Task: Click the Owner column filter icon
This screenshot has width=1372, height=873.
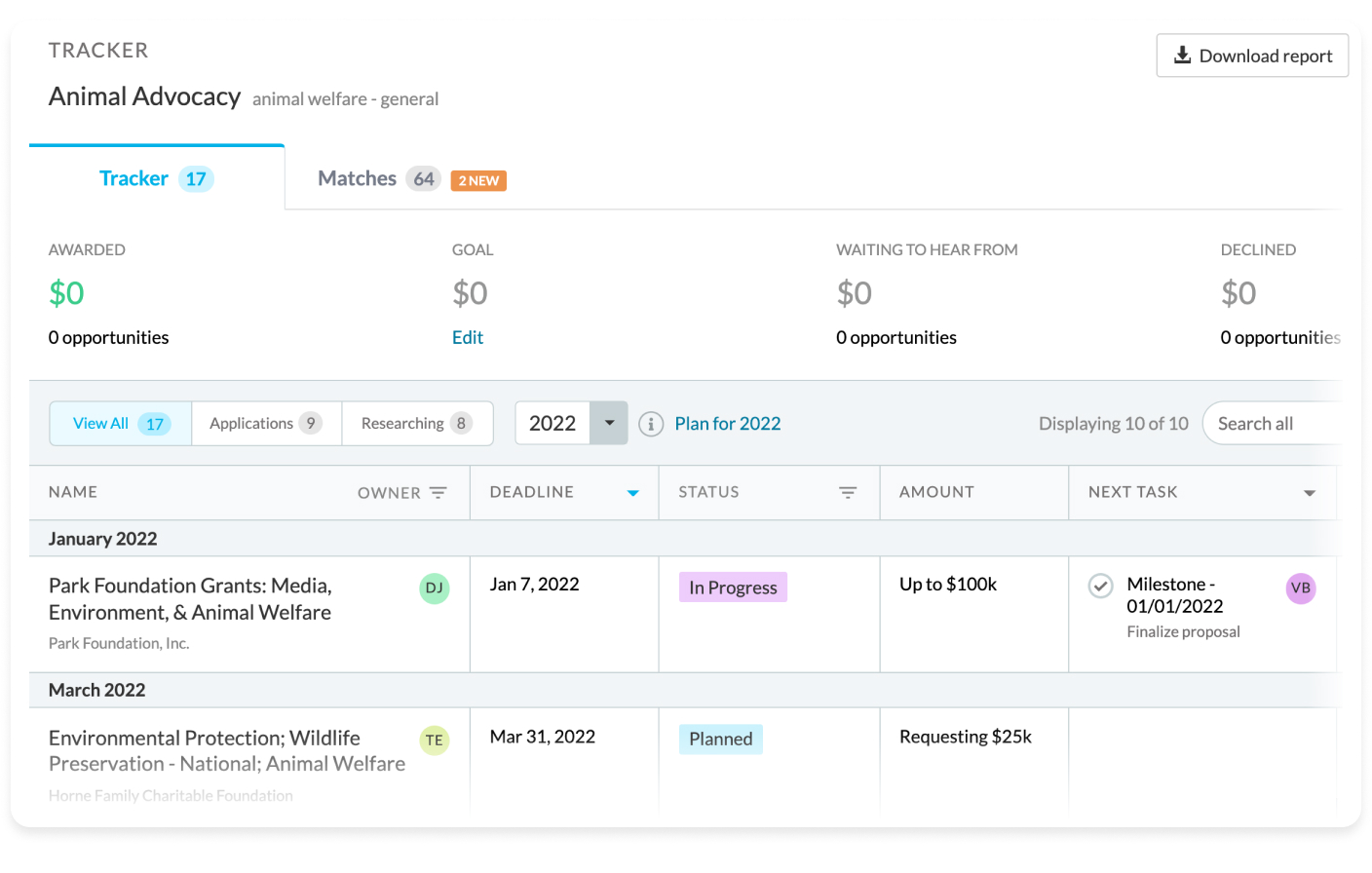Action: [x=438, y=493]
